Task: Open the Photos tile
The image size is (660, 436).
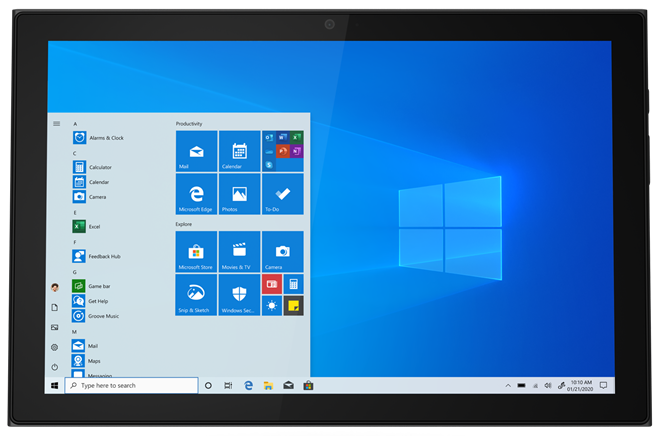Action: (x=240, y=194)
